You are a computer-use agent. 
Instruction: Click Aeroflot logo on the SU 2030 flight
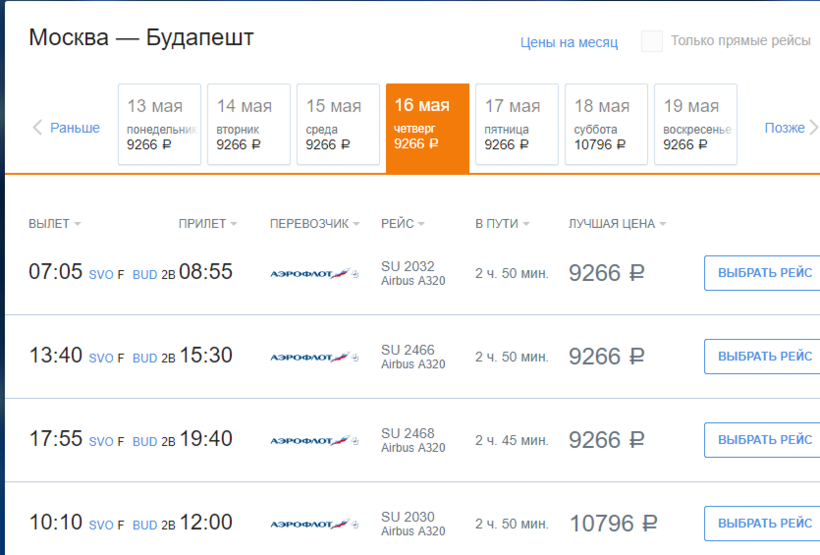tap(314, 524)
